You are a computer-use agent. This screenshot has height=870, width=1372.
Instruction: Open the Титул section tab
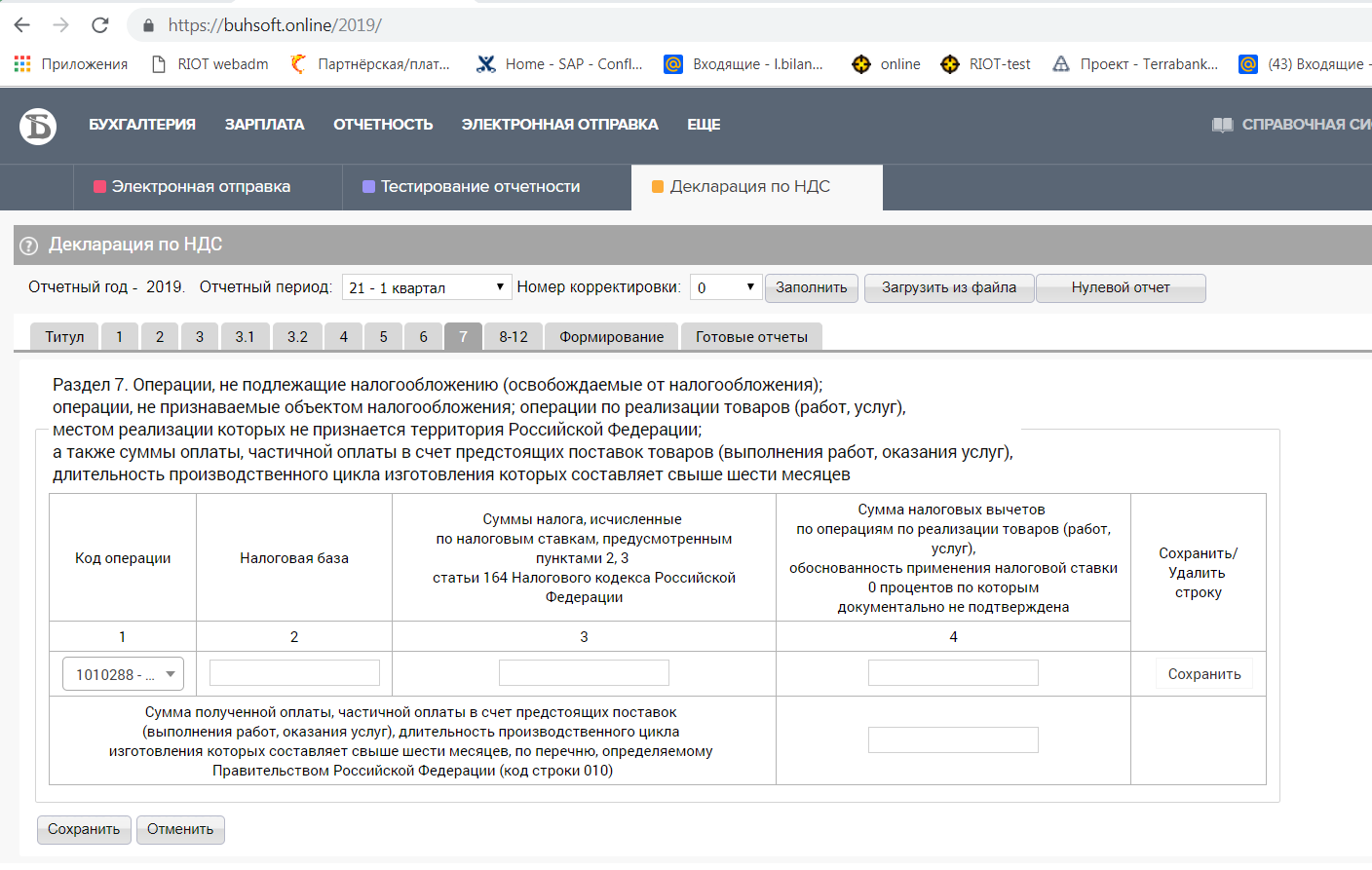click(x=64, y=336)
